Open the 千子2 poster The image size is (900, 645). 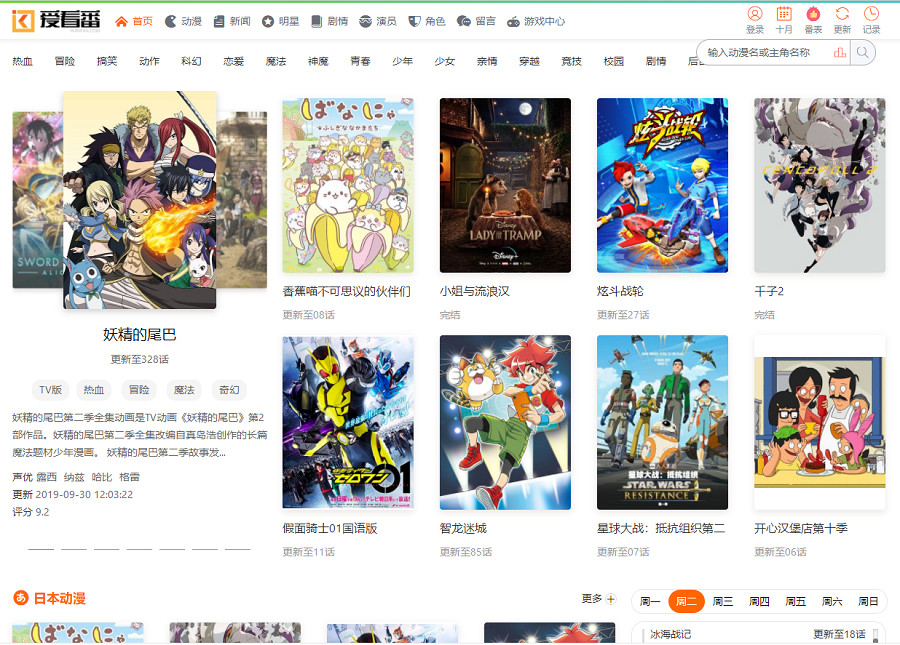click(820, 185)
